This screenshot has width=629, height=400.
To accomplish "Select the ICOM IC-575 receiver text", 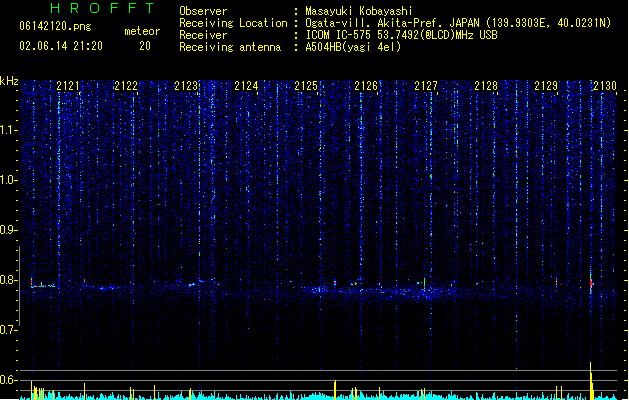I will pos(401,35).
